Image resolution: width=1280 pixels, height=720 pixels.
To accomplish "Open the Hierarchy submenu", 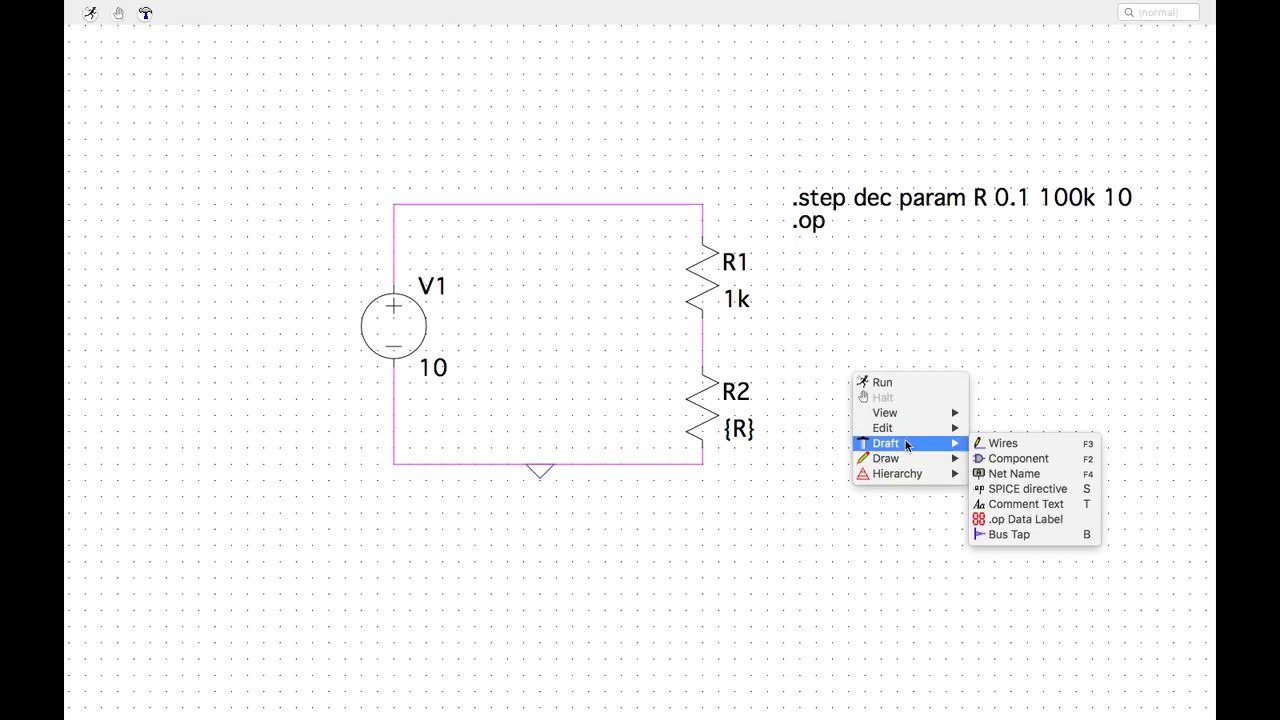I will 910,474.
